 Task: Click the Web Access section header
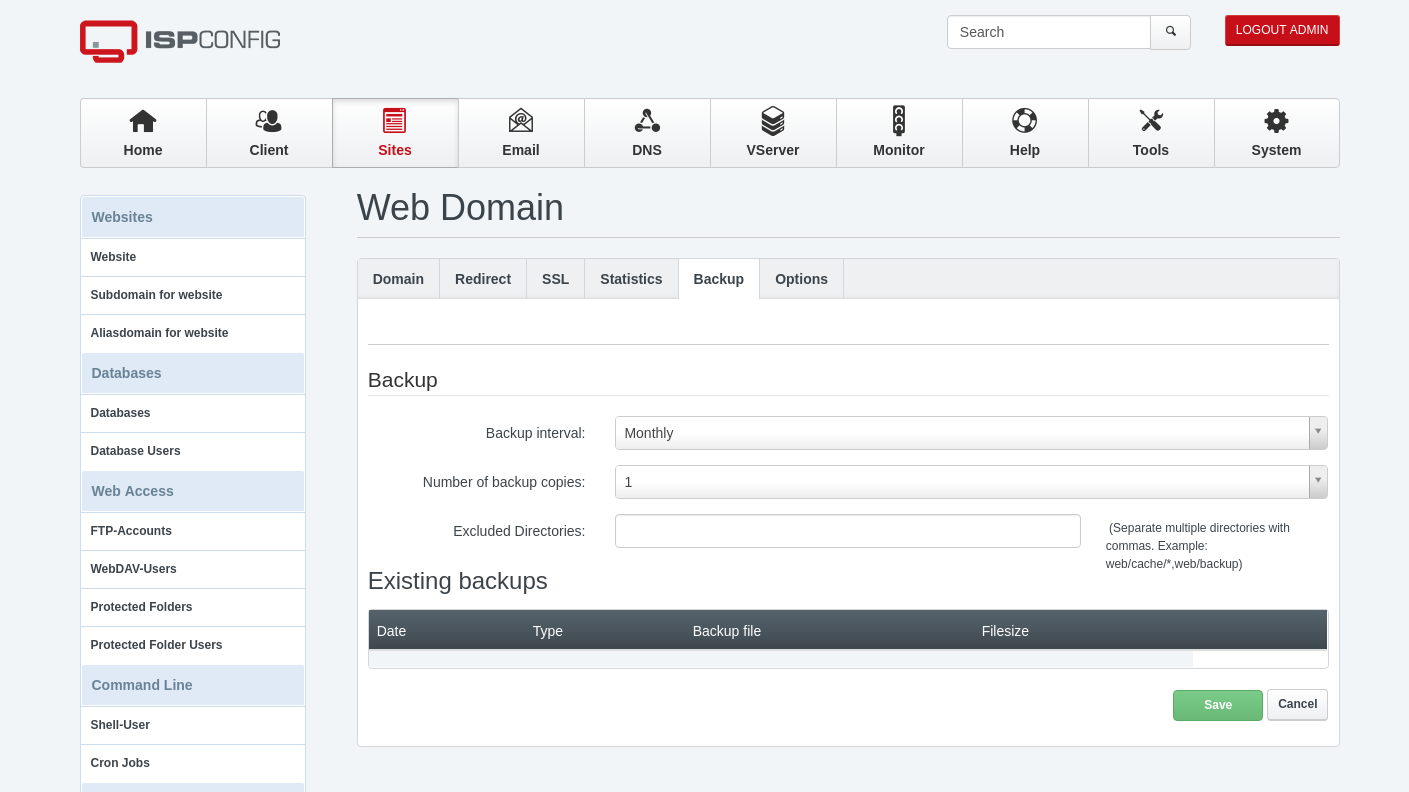click(193, 491)
